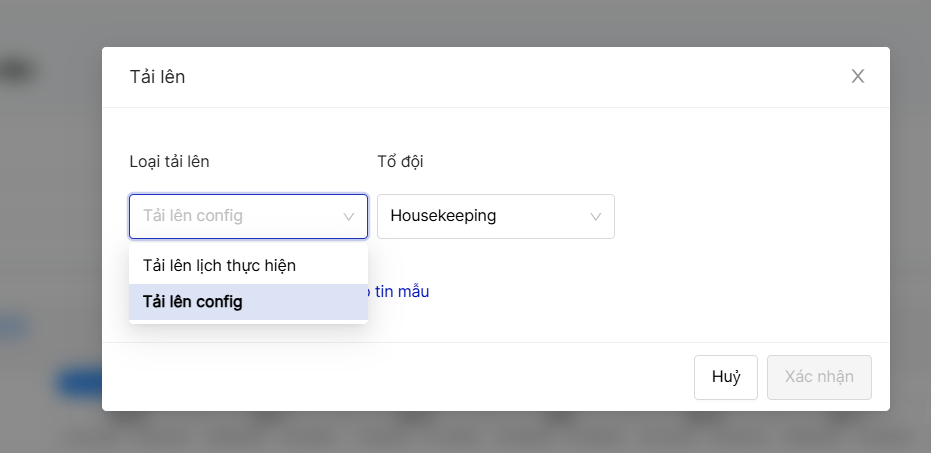Click the "Tải lên" dialog title
This screenshot has width=931, height=453.
pos(157,77)
